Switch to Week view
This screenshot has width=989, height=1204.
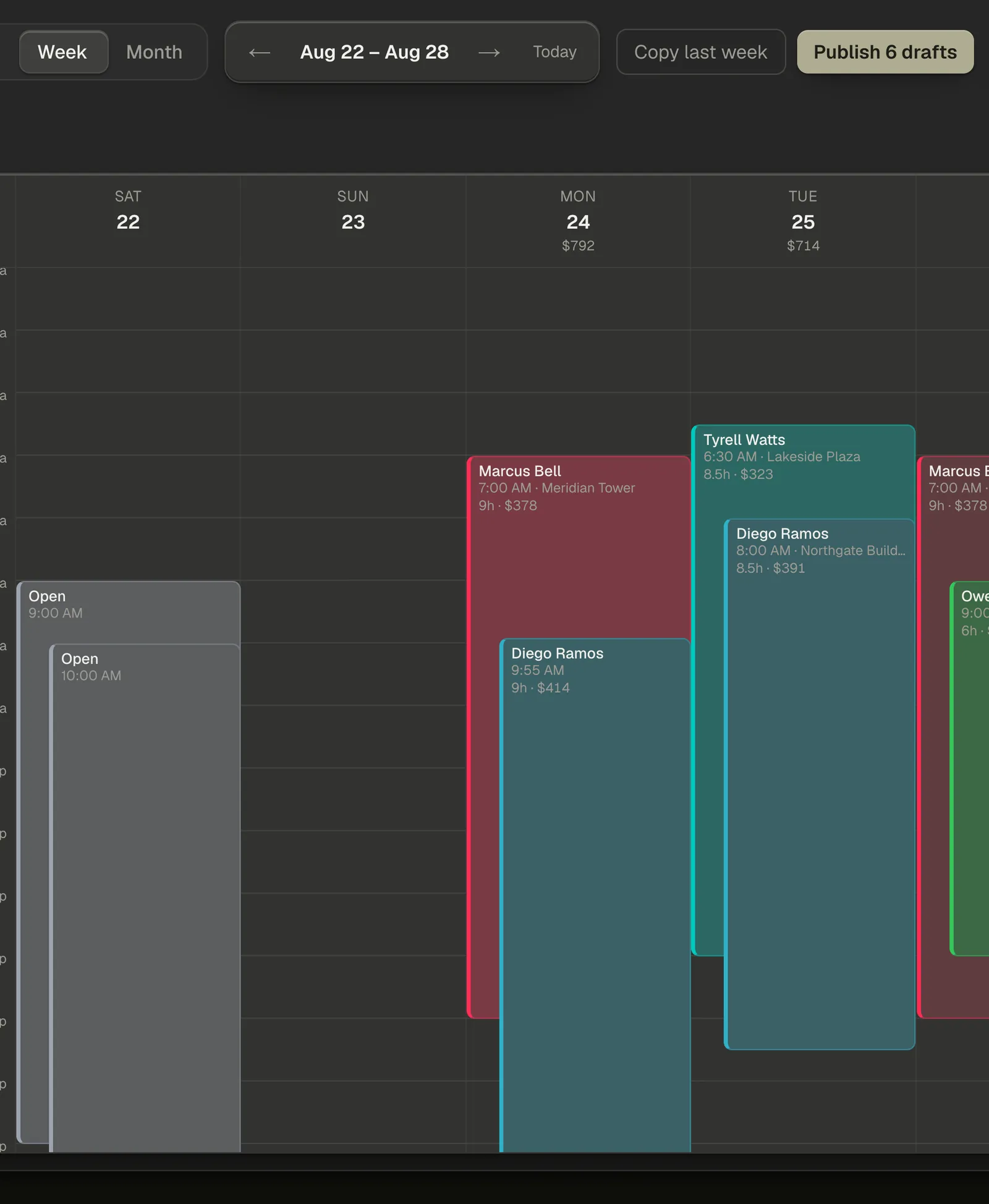[64, 53]
